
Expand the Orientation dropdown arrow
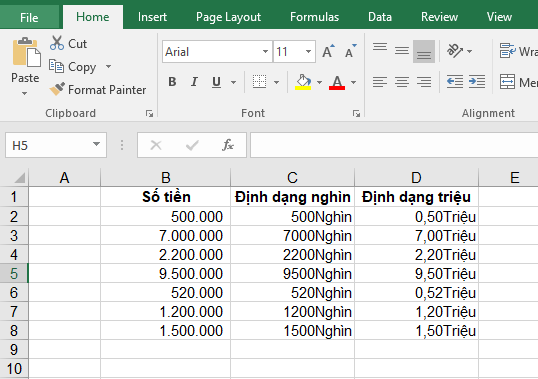tap(469, 51)
